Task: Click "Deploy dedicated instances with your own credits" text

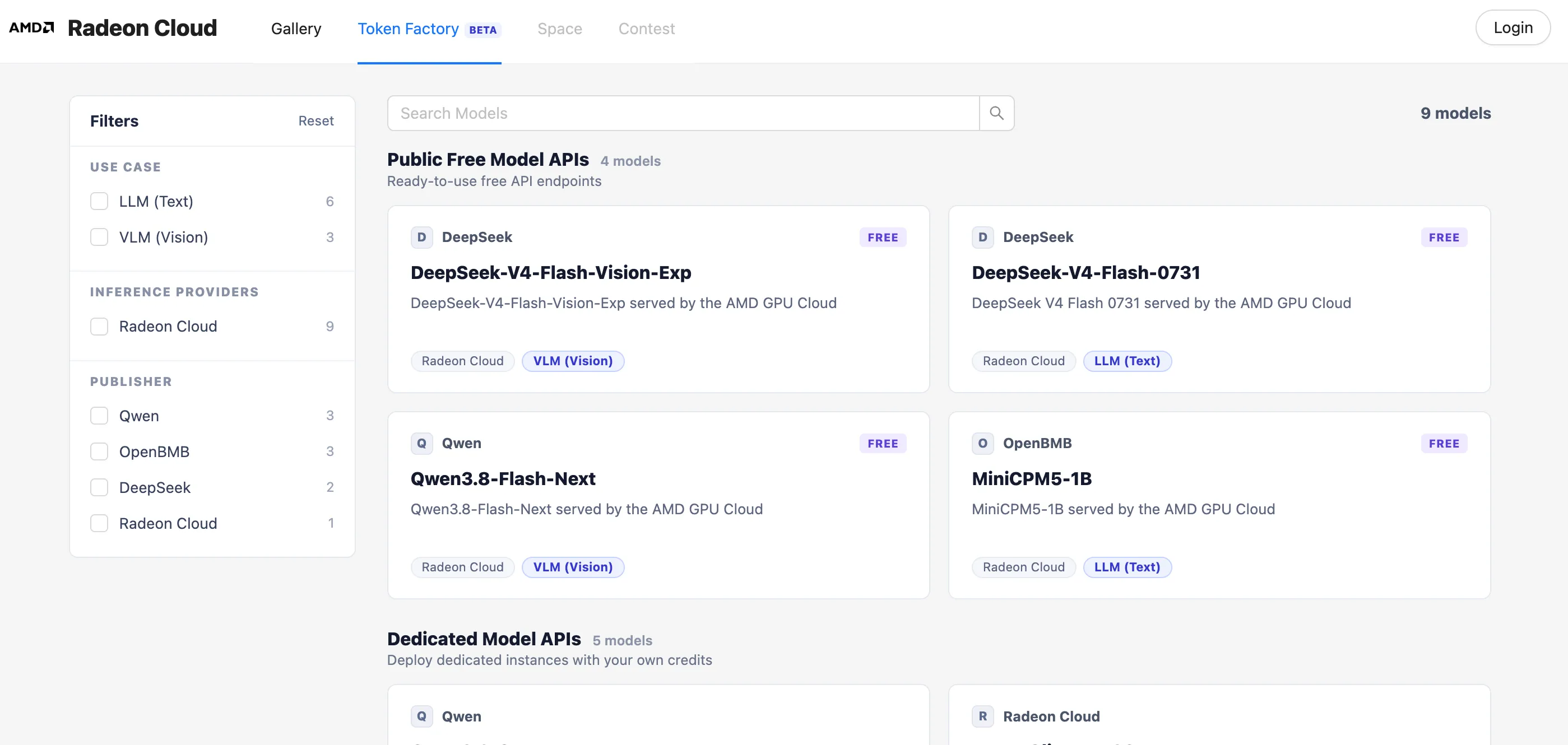Action: tap(550, 660)
